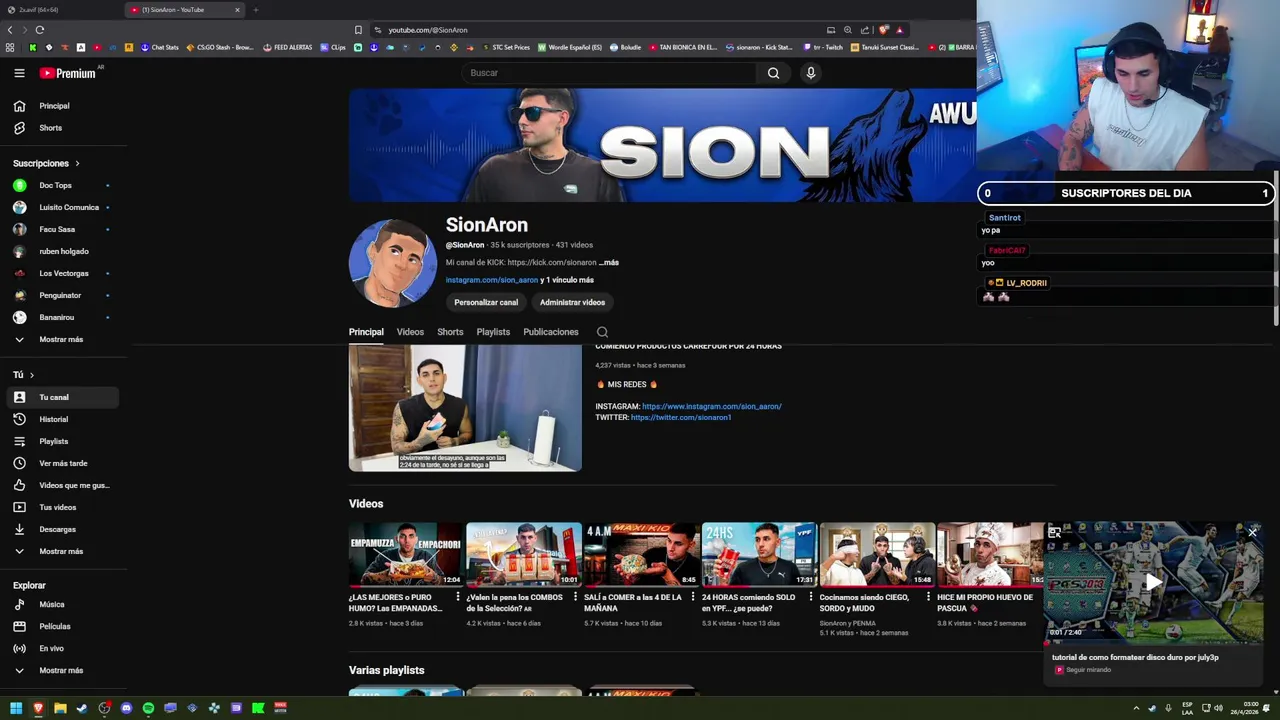Screen dimensions: 1280x720
Task: Open ruben holgado subscription channel
Action: point(63,251)
